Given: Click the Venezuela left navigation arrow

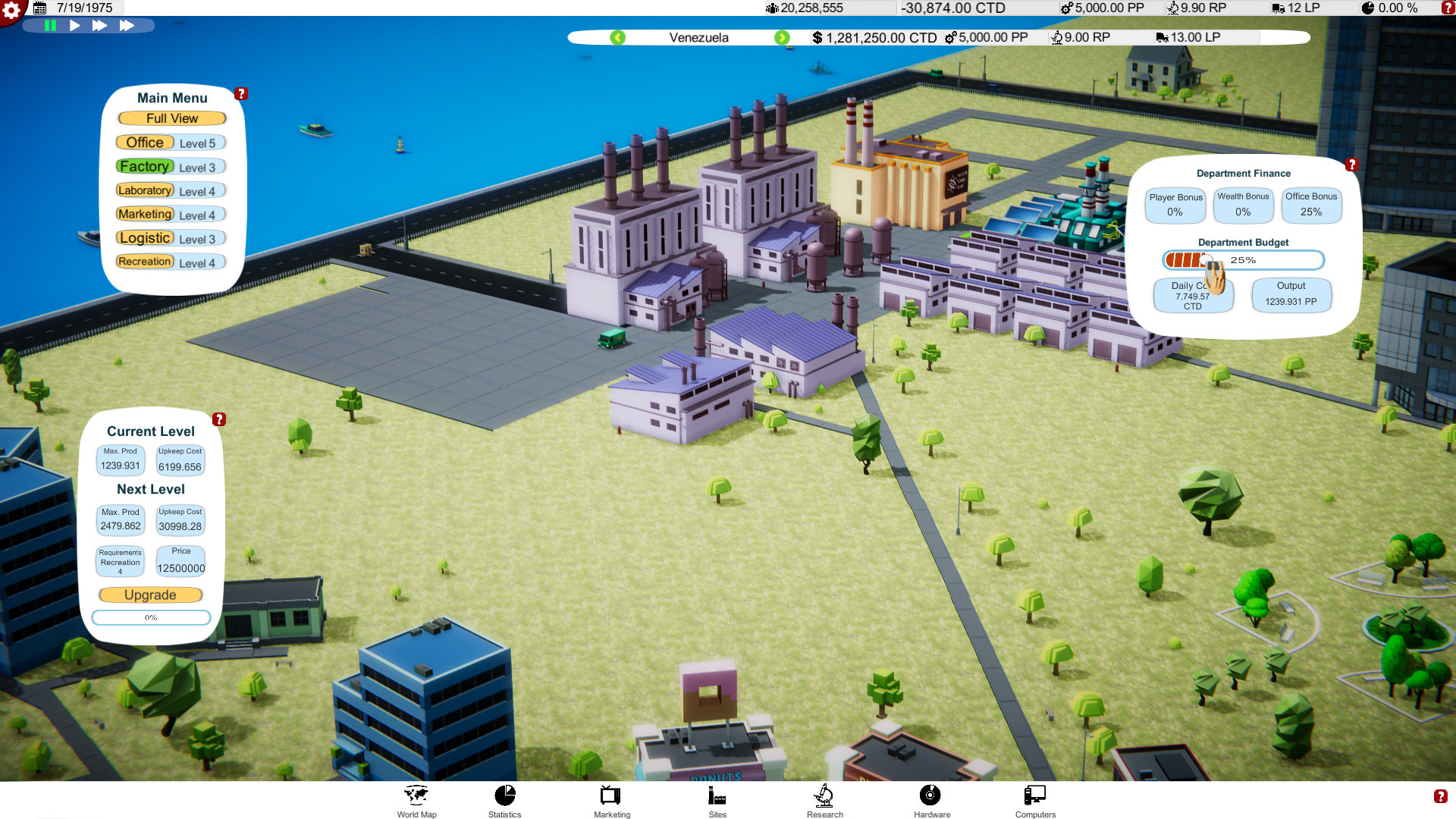Looking at the screenshot, I should click(617, 37).
